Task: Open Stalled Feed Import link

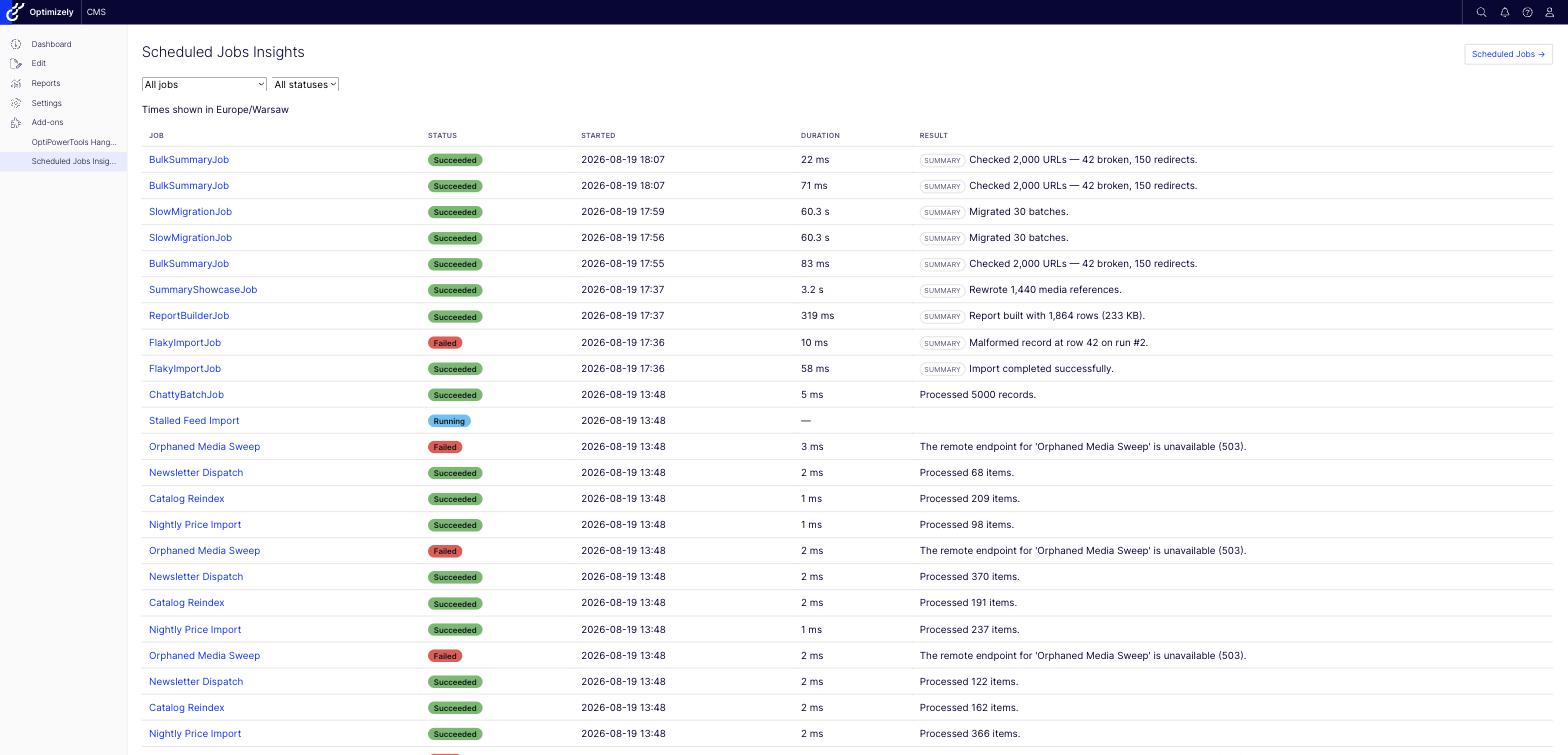Action: pyautogui.click(x=194, y=421)
